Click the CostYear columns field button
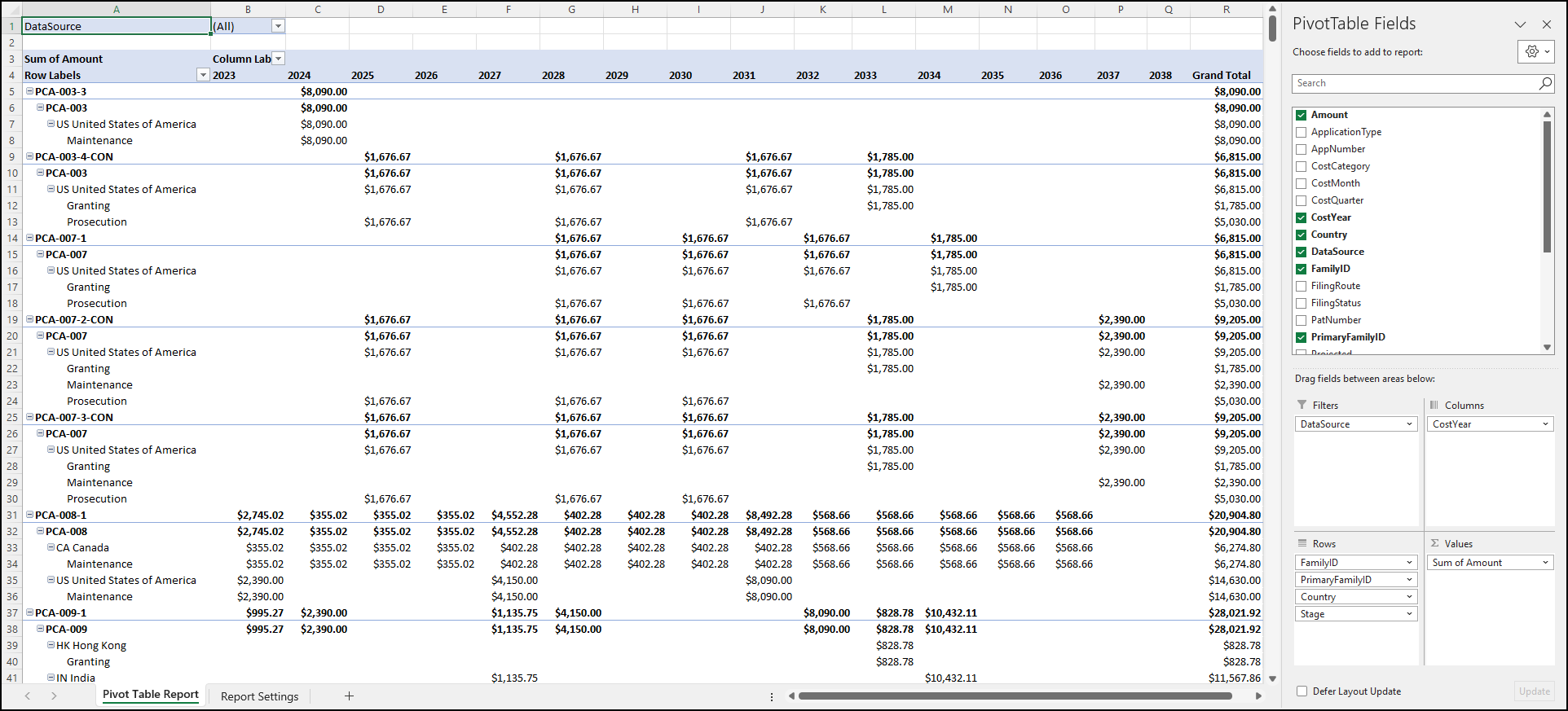1568x711 pixels. pos(1489,424)
